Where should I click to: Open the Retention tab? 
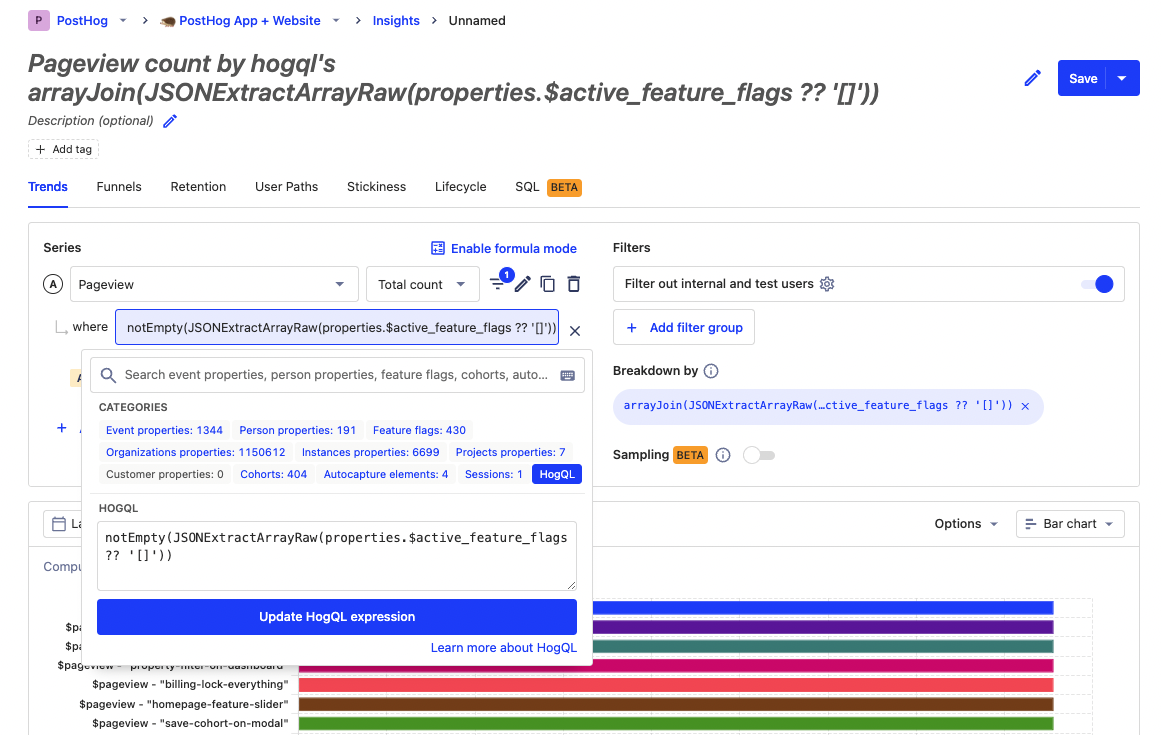[x=198, y=187]
